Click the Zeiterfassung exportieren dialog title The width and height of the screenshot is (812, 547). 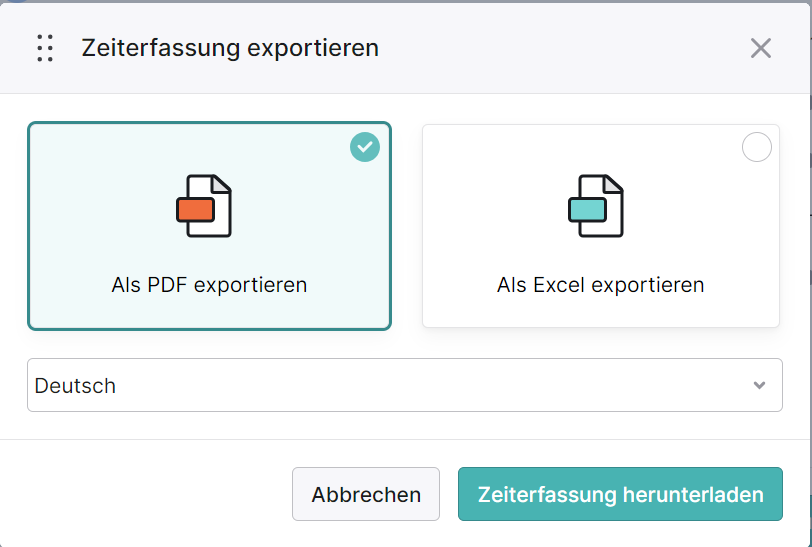pos(230,48)
